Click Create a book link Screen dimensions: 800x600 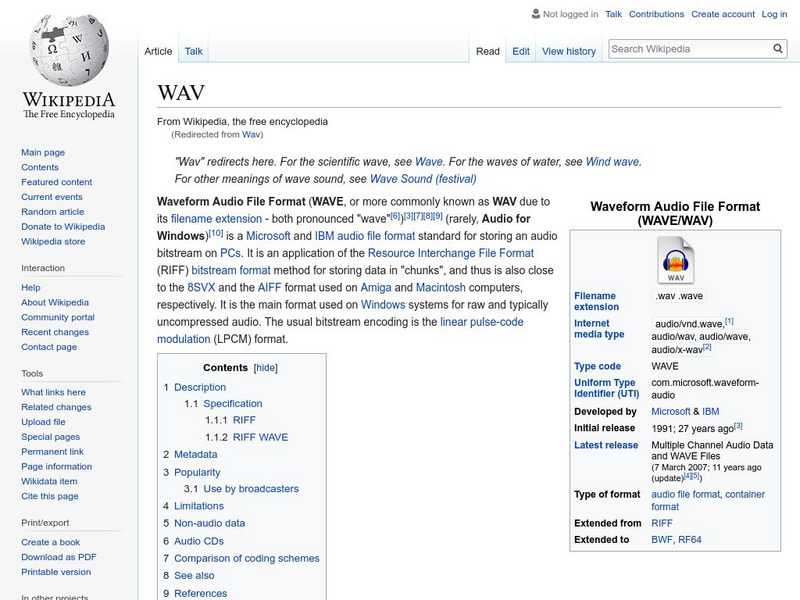click(x=51, y=542)
